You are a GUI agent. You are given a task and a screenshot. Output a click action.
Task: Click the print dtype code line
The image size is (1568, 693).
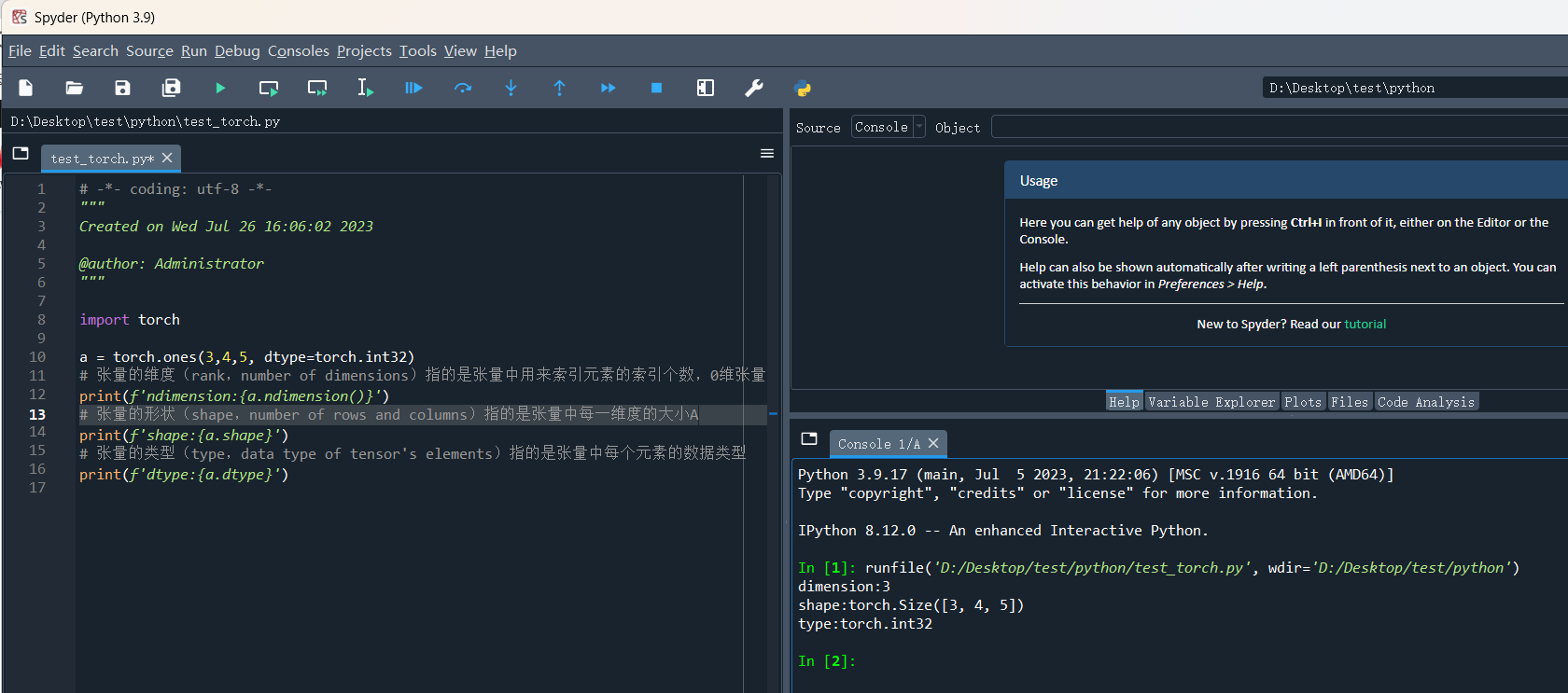(184, 474)
